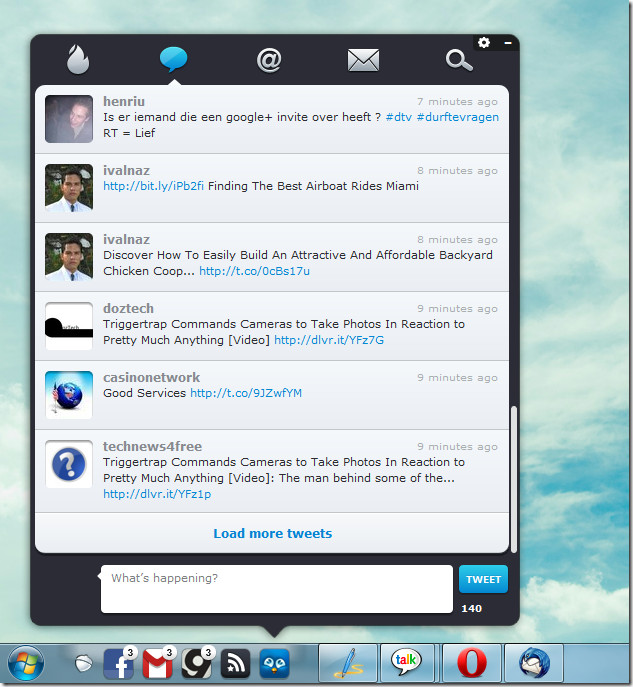633x687 pixels.
Task: Click the blue Twitter bird taskbar icon
Action: pyautogui.click(x=274, y=664)
